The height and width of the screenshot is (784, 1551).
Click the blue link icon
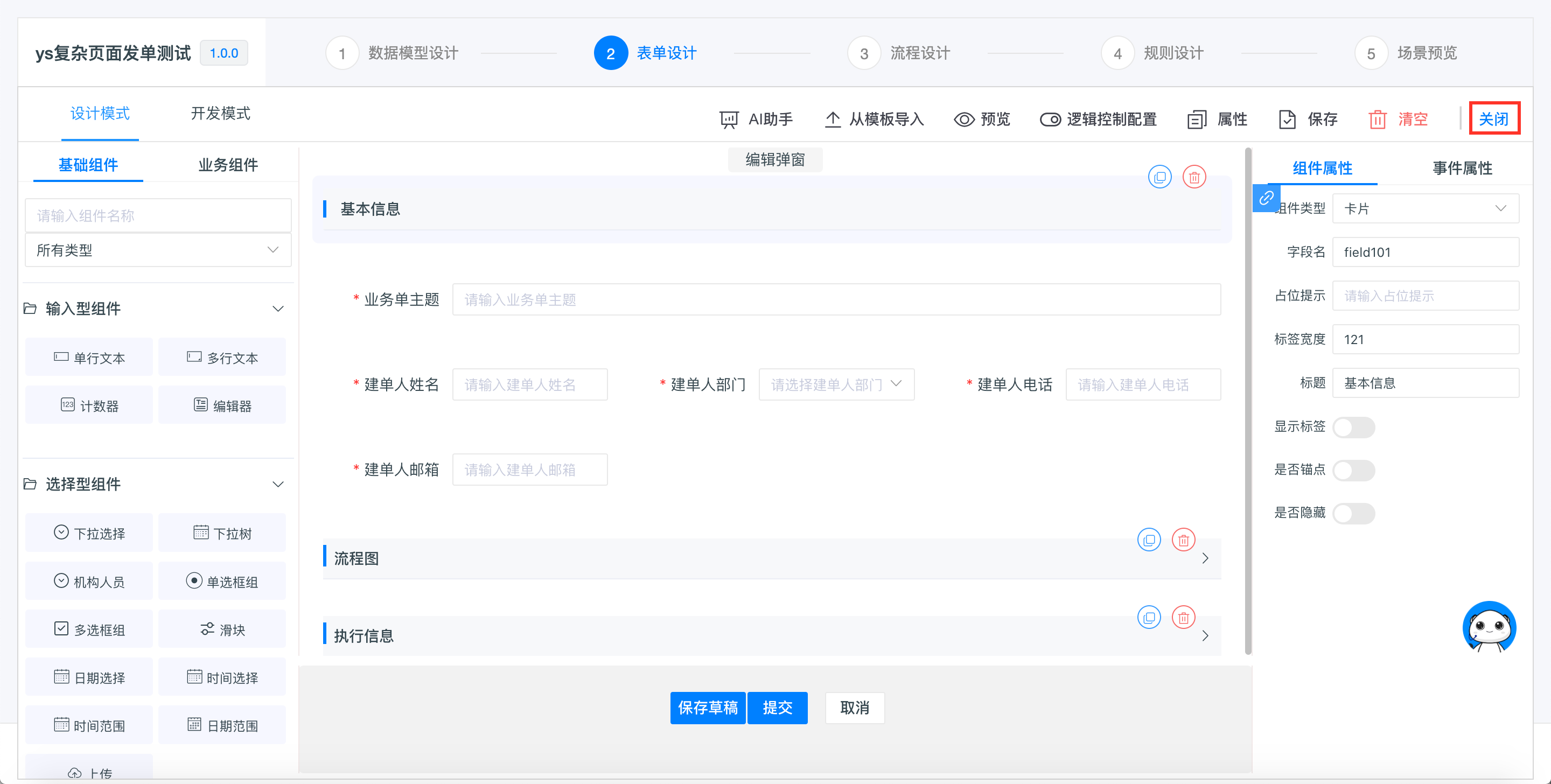1266,198
